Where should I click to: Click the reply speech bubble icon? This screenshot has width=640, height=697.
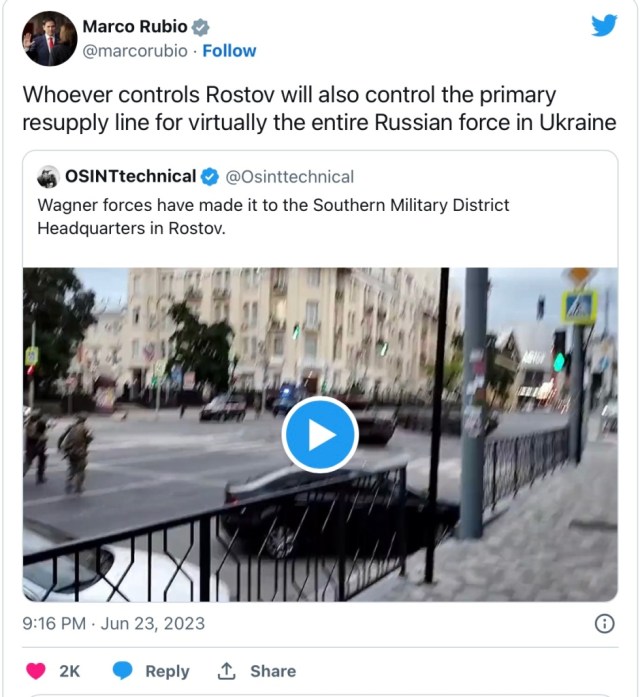(123, 671)
